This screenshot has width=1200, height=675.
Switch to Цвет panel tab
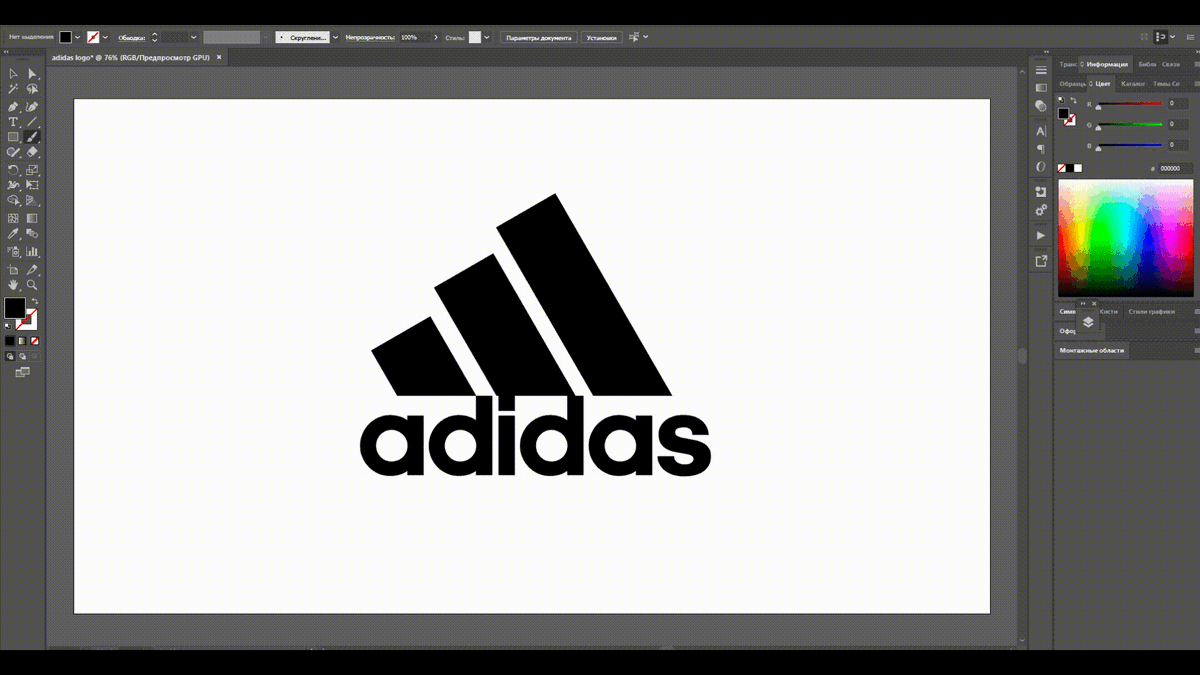pyautogui.click(x=1103, y=84)
